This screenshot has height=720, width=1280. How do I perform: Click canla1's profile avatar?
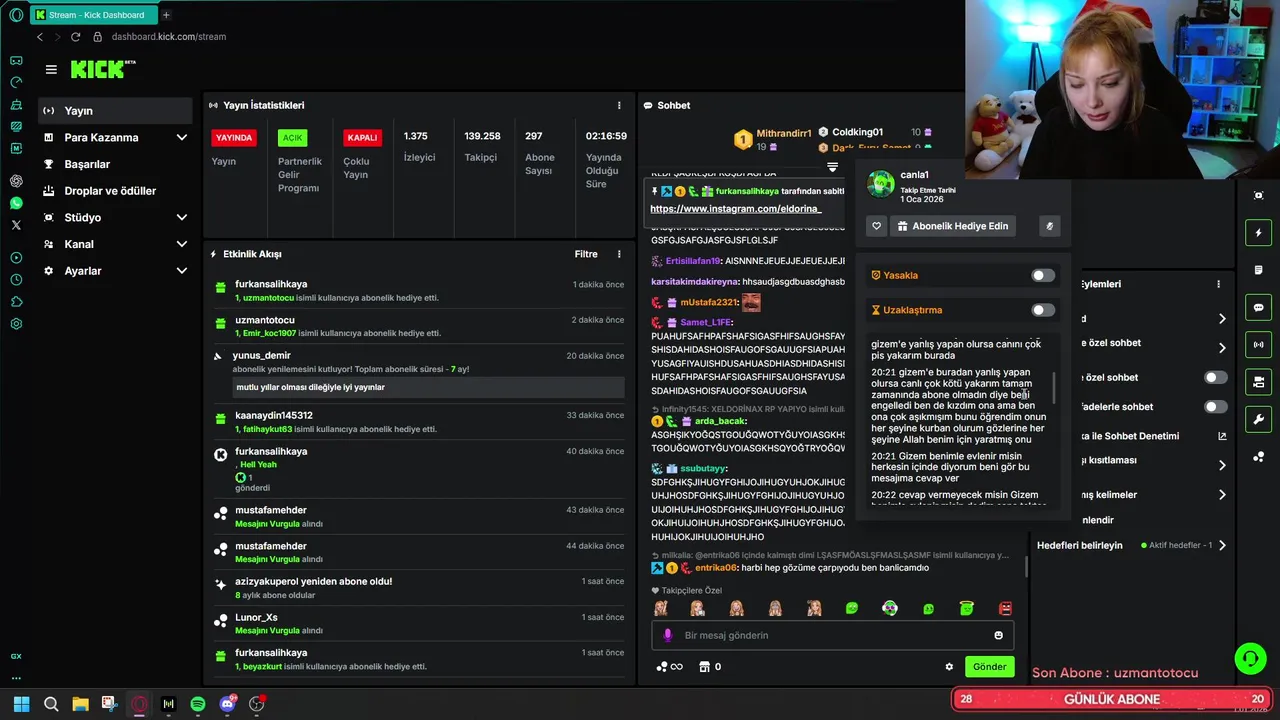coord(881,184)
